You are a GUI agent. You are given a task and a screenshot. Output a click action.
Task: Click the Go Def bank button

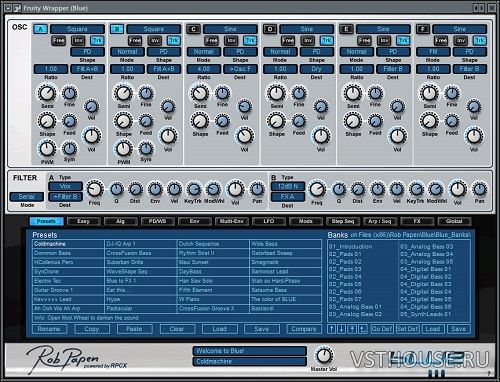(382, 329)
